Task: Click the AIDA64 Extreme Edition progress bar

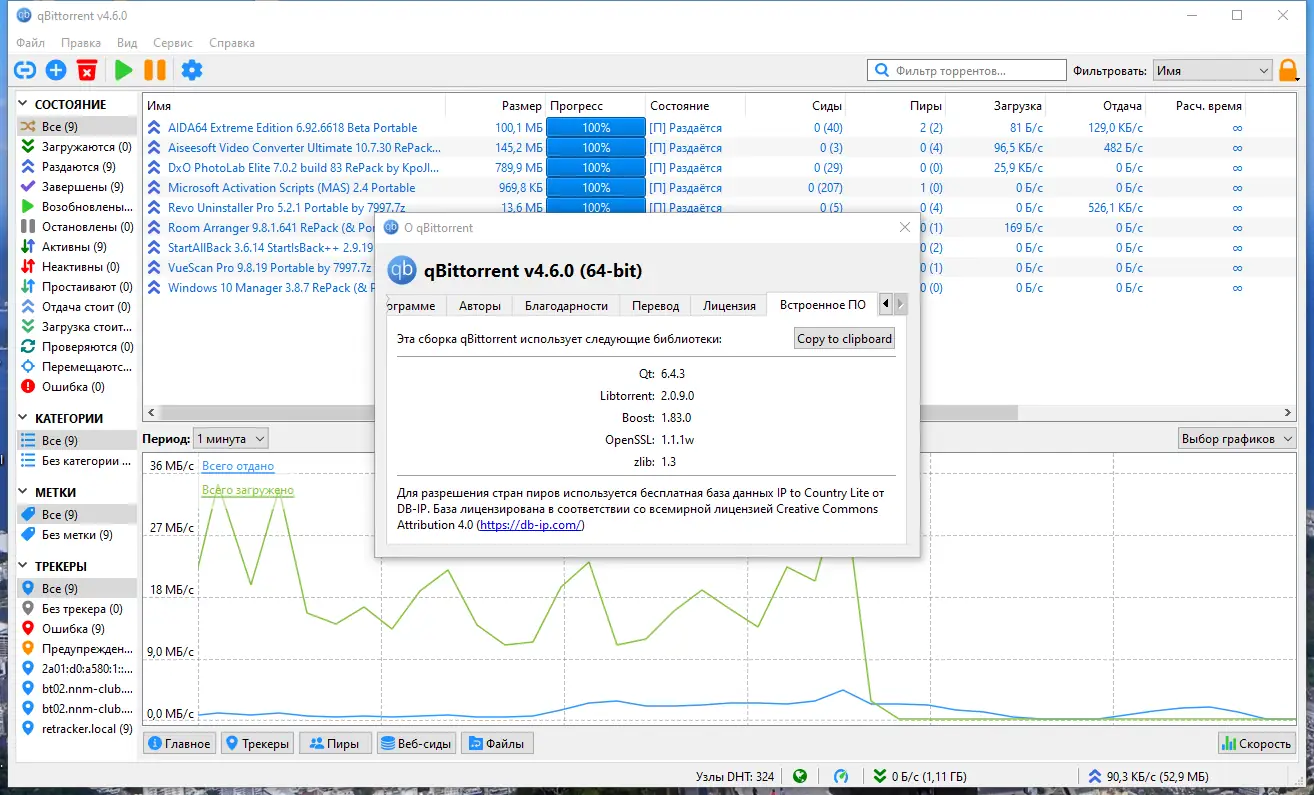Action: pos(596,128)
